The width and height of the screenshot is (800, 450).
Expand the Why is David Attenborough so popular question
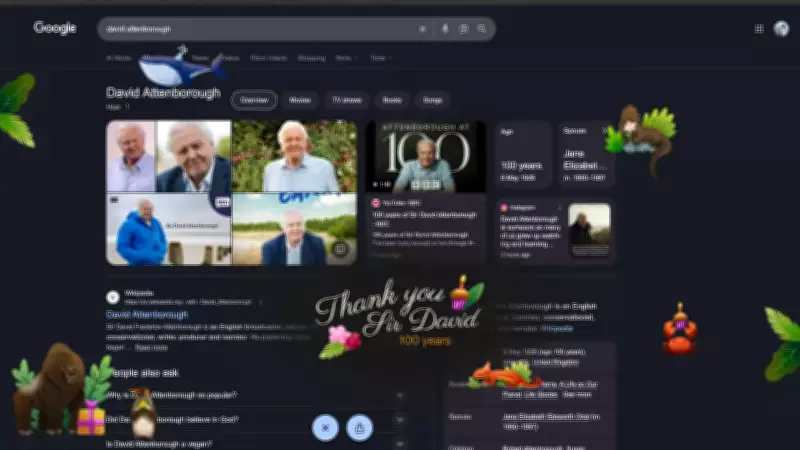click(x=256, y=395)
